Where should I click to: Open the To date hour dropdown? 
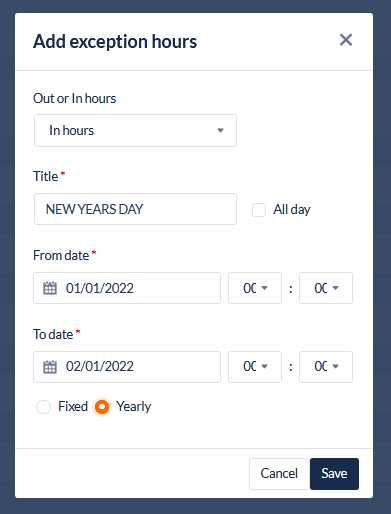pos(255,367)
